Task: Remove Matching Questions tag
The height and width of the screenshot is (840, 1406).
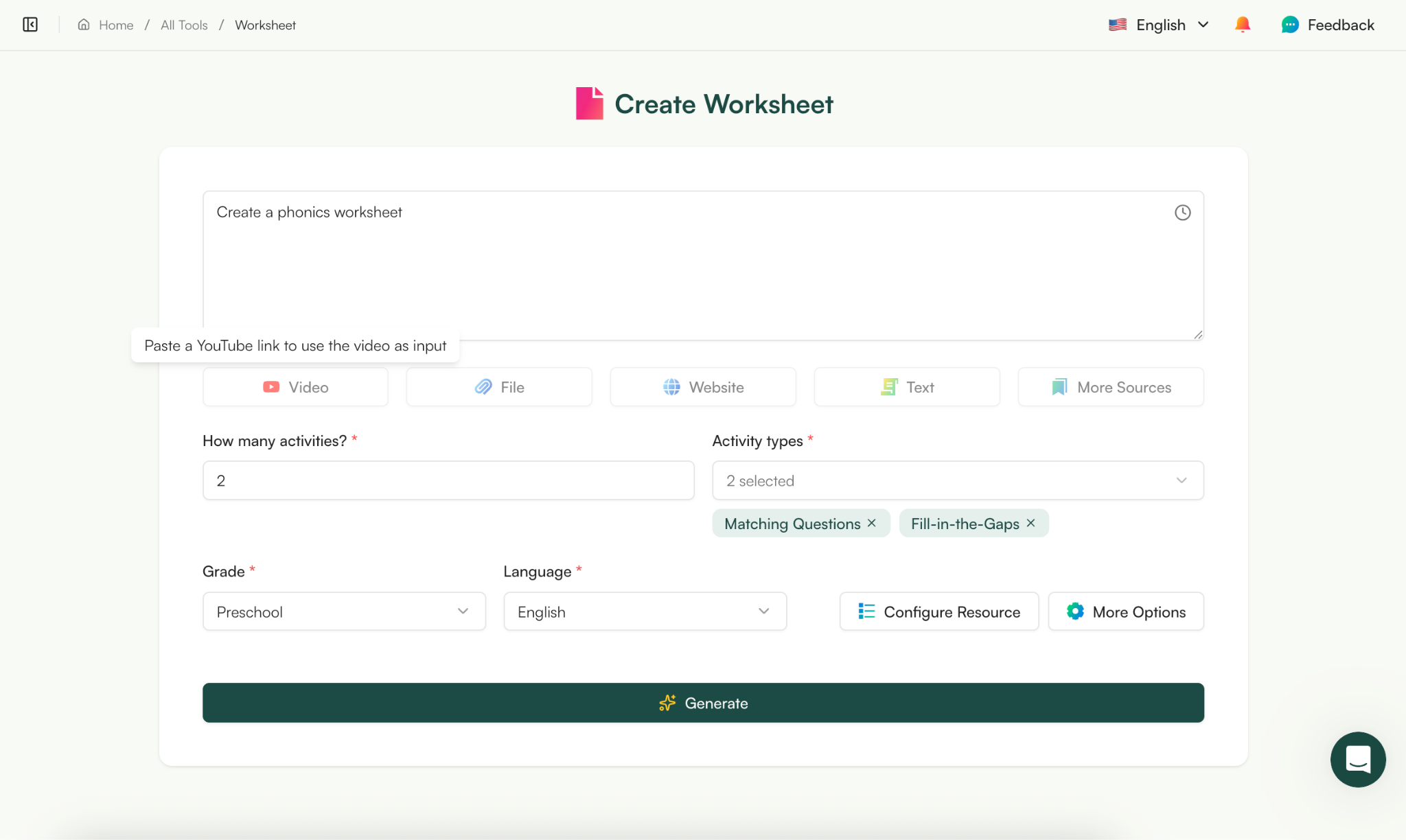Action: 872,523
